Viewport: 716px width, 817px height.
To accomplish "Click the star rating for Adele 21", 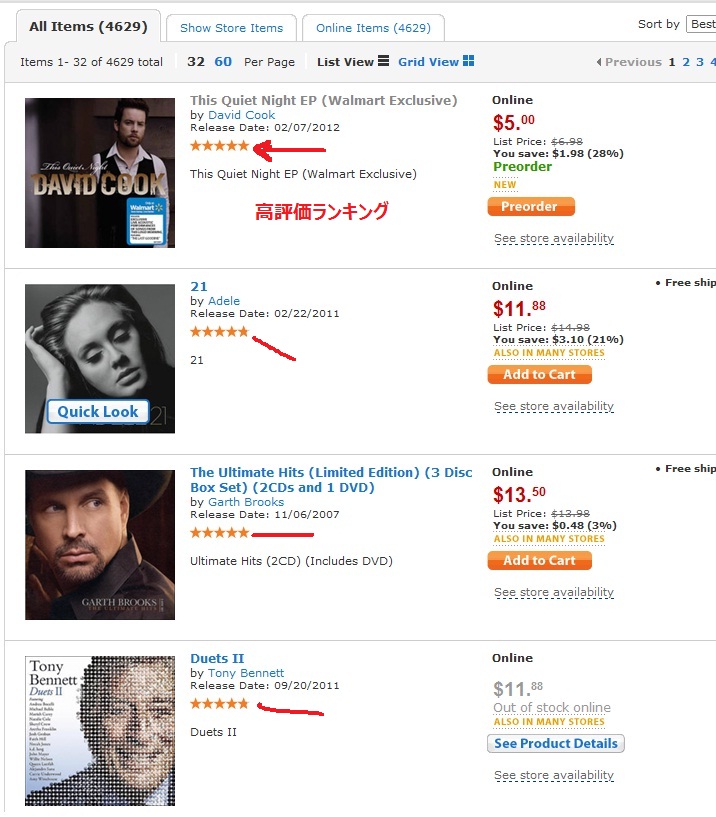I will (219, 331).
